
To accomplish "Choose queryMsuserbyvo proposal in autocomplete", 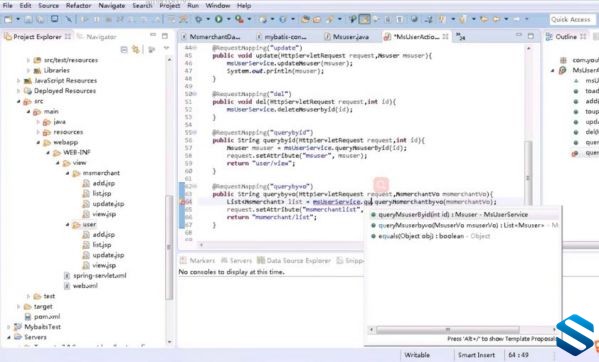I will [464, 225].
